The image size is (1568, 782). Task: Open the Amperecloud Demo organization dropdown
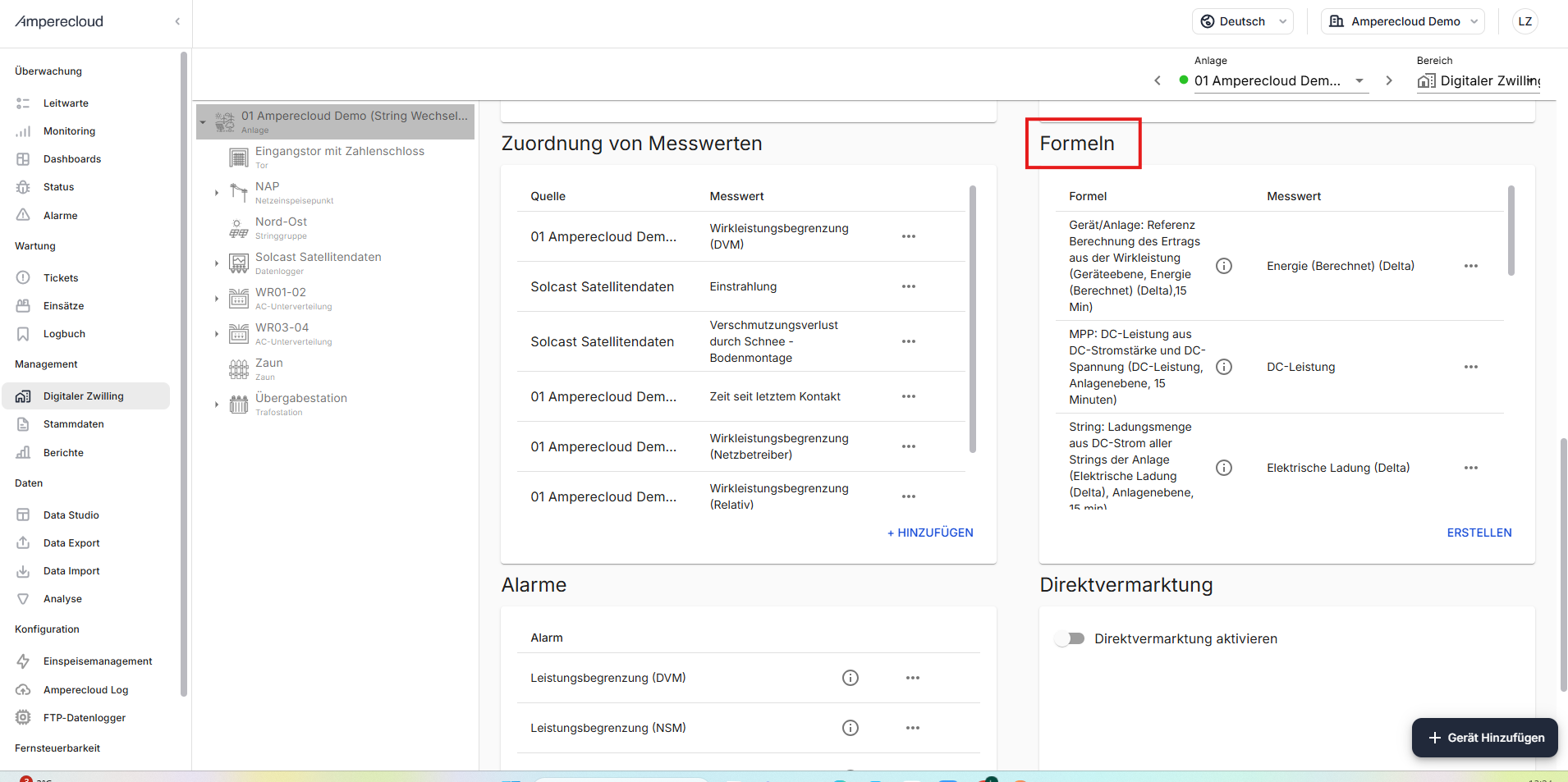(1402, 21)
